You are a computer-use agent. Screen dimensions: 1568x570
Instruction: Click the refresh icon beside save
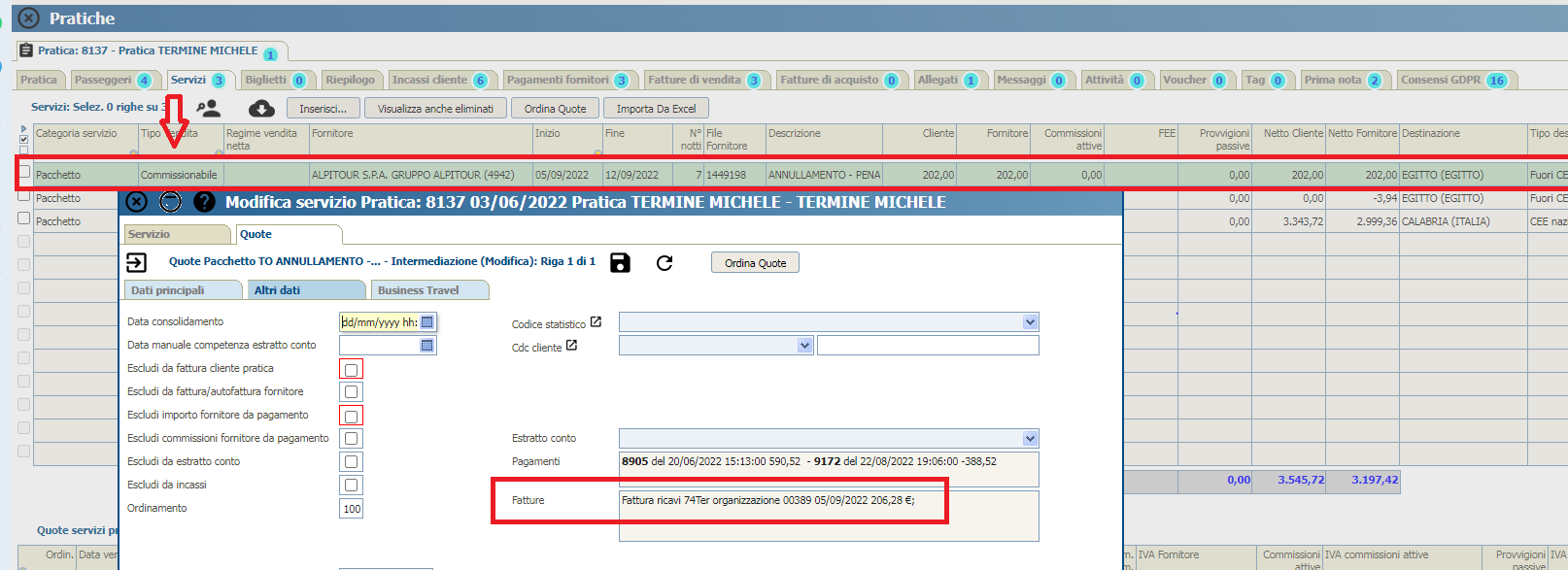[665, 262]
